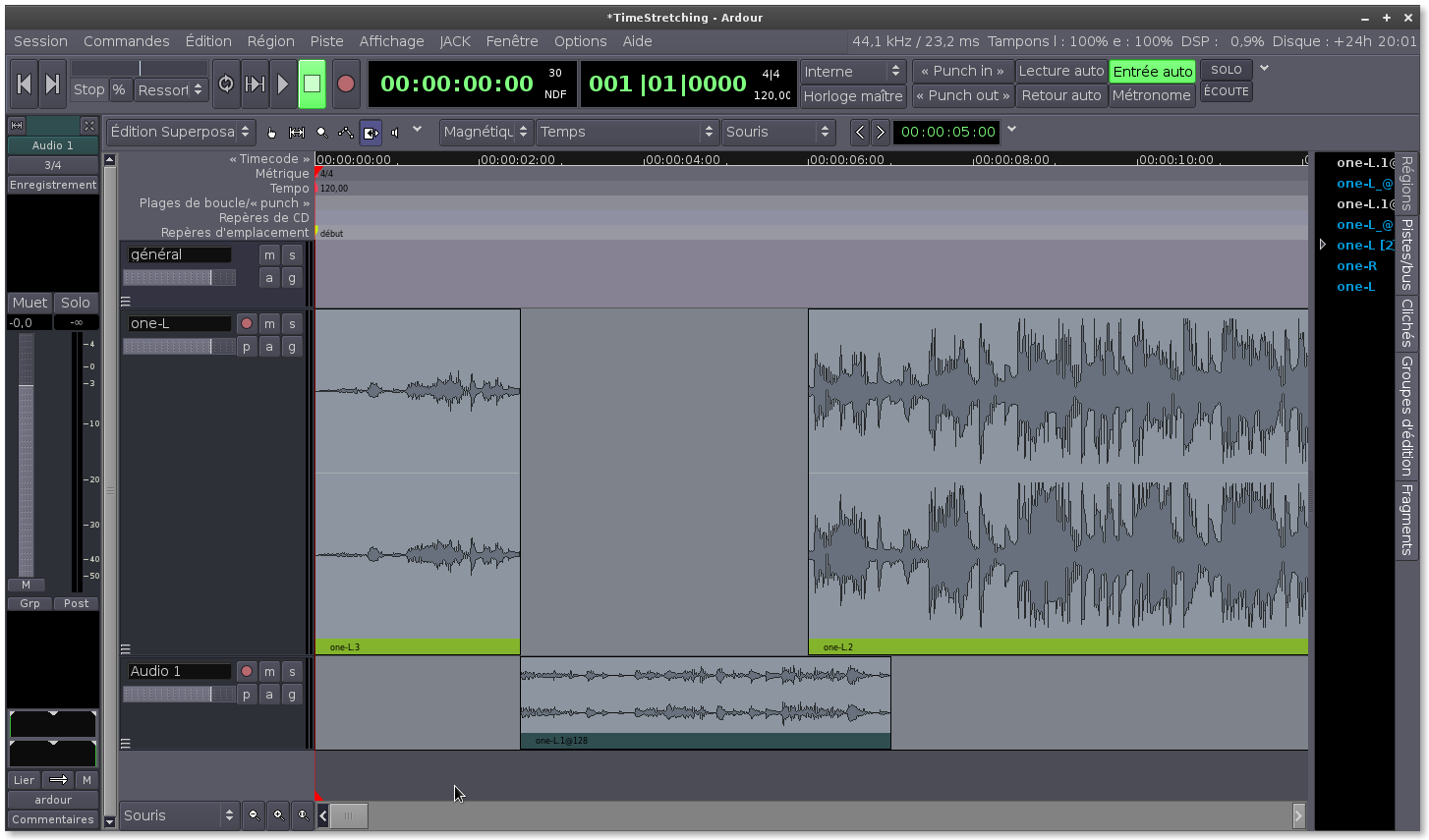
Task: Click the record button in transport bar
Action: click(345, 84)
